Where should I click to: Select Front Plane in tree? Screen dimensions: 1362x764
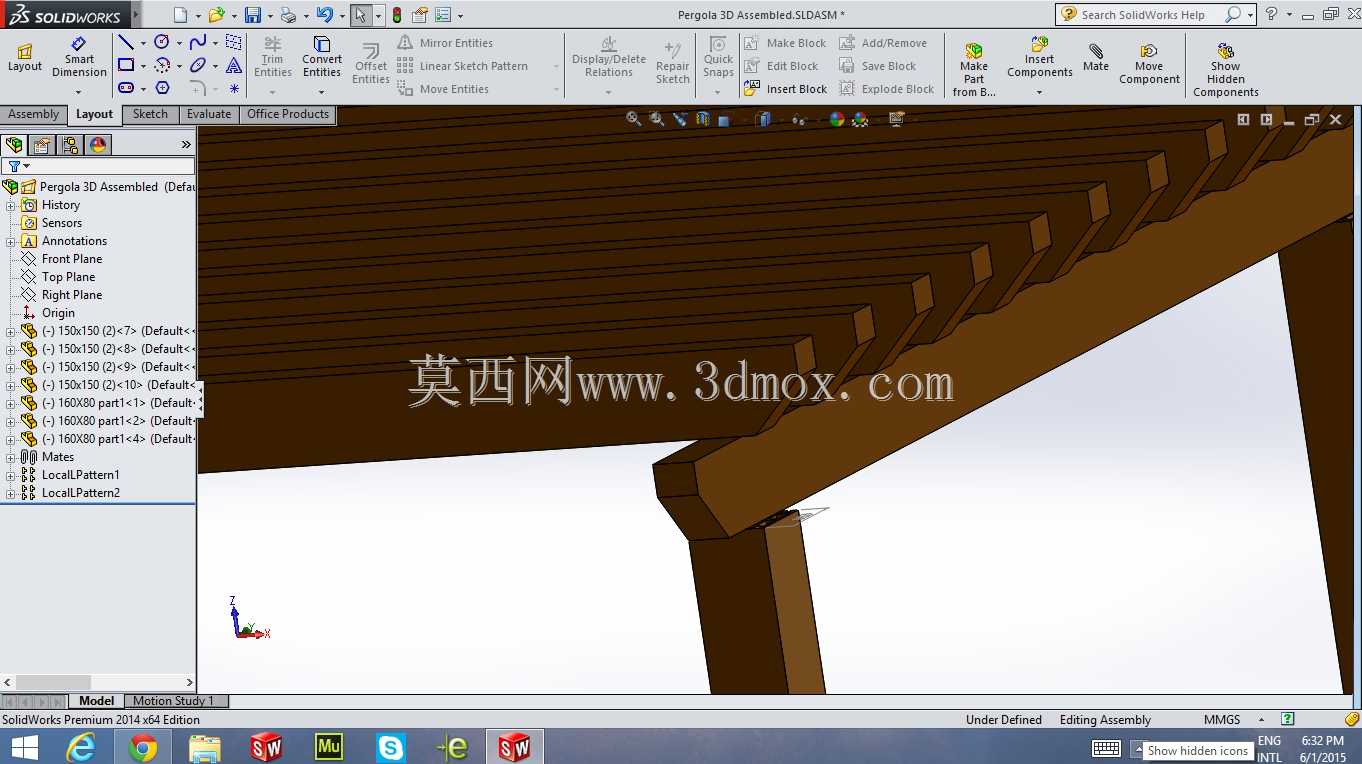click(x=71, y=259)
